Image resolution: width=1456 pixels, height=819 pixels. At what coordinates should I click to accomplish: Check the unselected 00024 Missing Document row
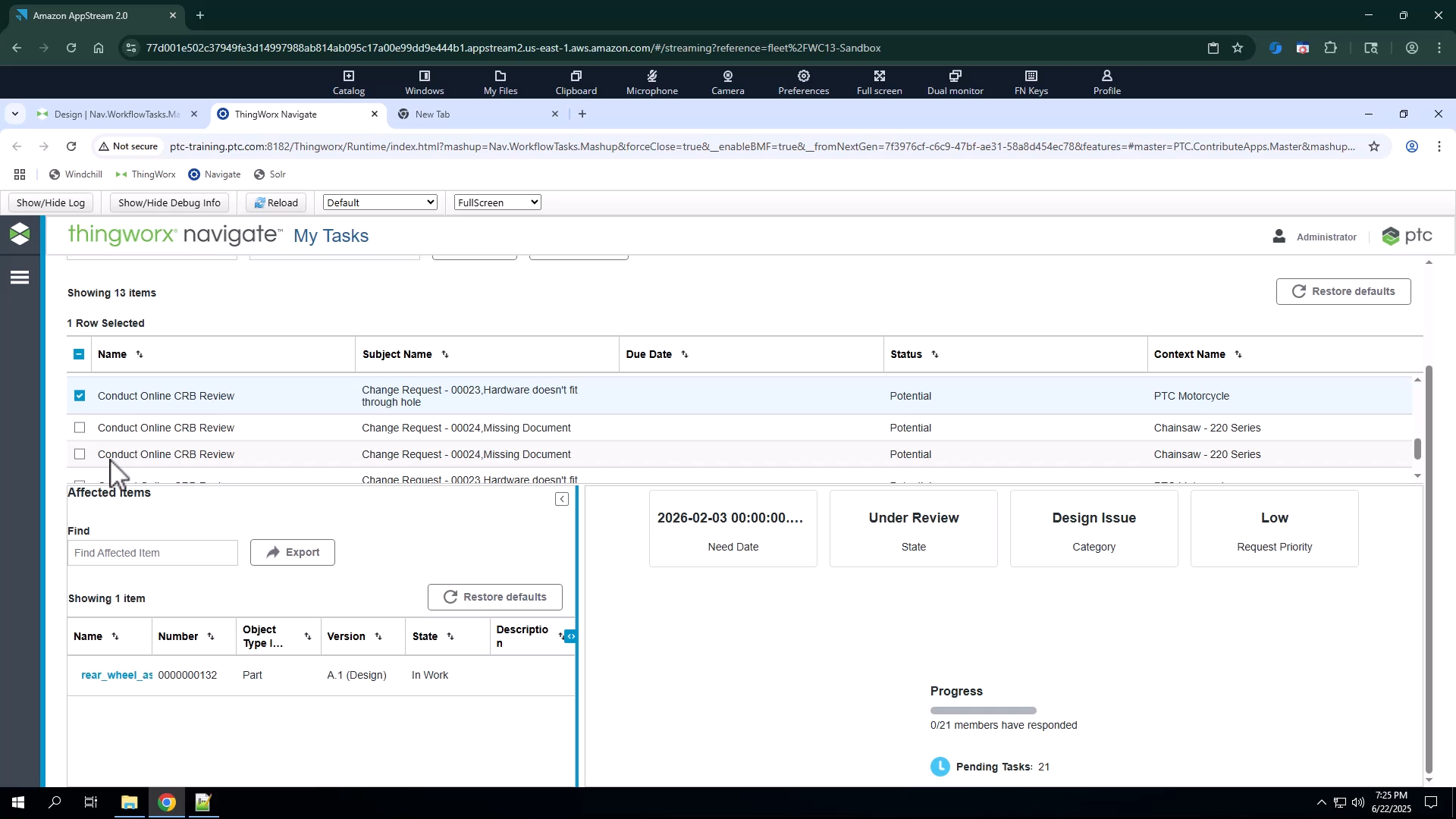[80, 428]
